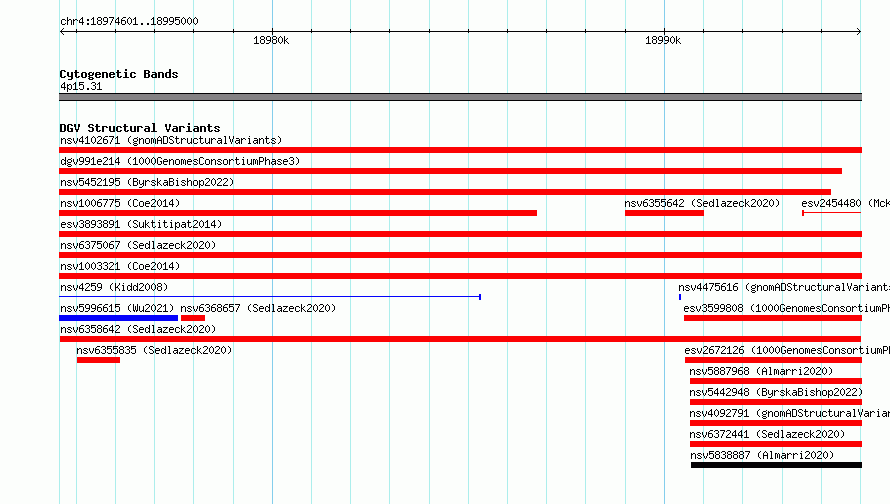Click the red bar under esv3893891
Viewport: 890px width, 504px height.
coord(460,234)
